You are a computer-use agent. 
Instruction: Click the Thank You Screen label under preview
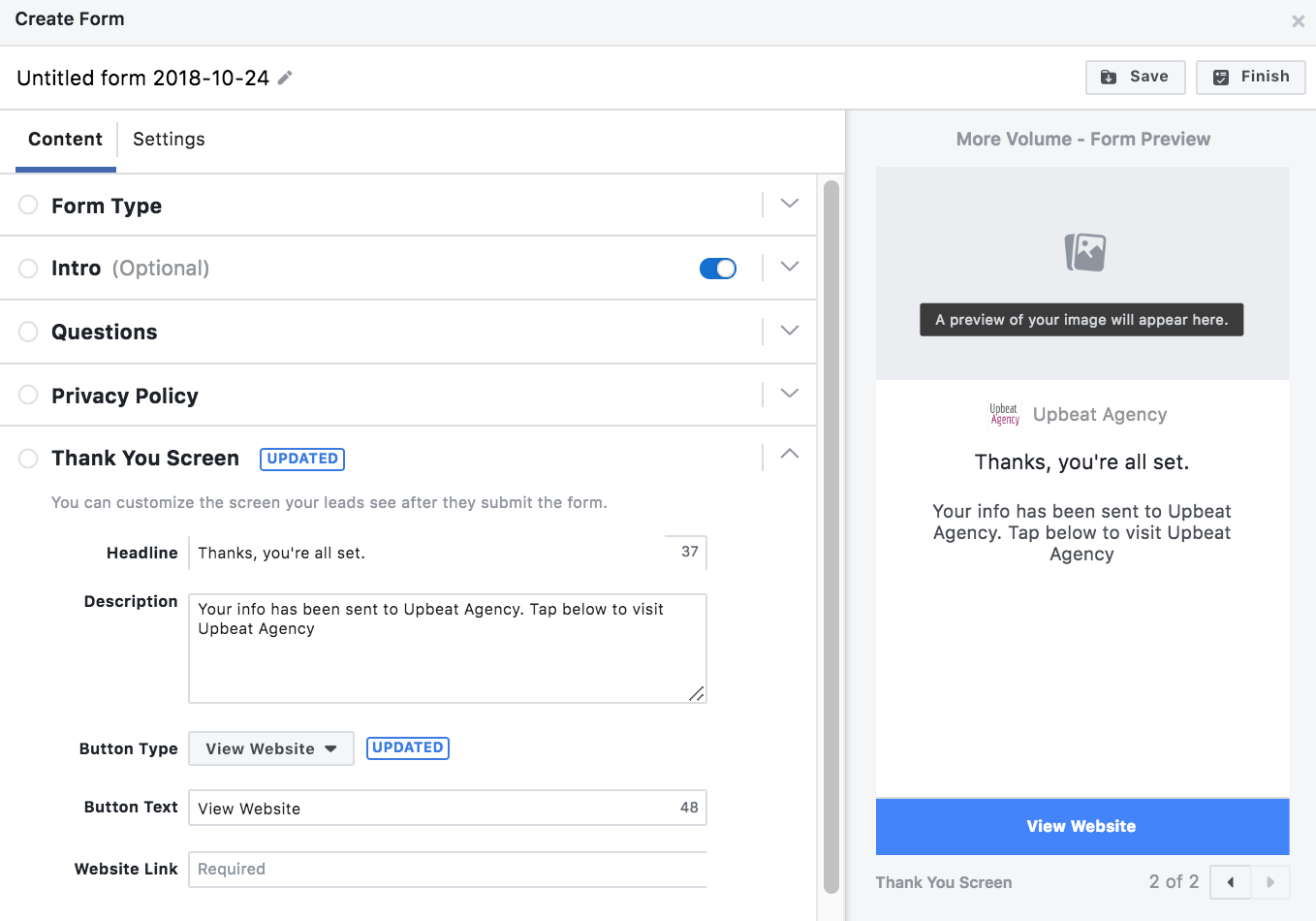pos(944,882)
